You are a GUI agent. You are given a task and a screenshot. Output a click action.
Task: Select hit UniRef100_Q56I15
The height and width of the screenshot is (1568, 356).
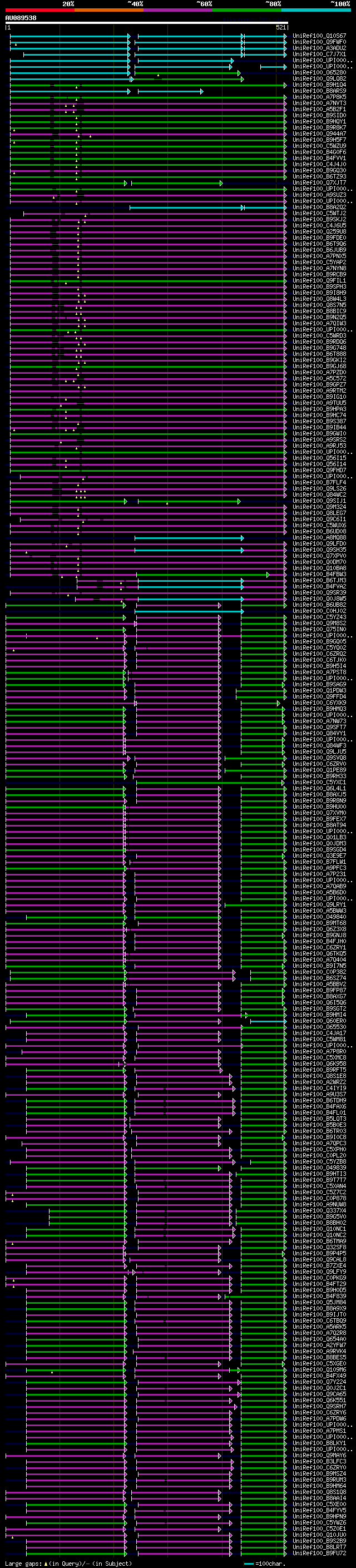tap(319, 458)
